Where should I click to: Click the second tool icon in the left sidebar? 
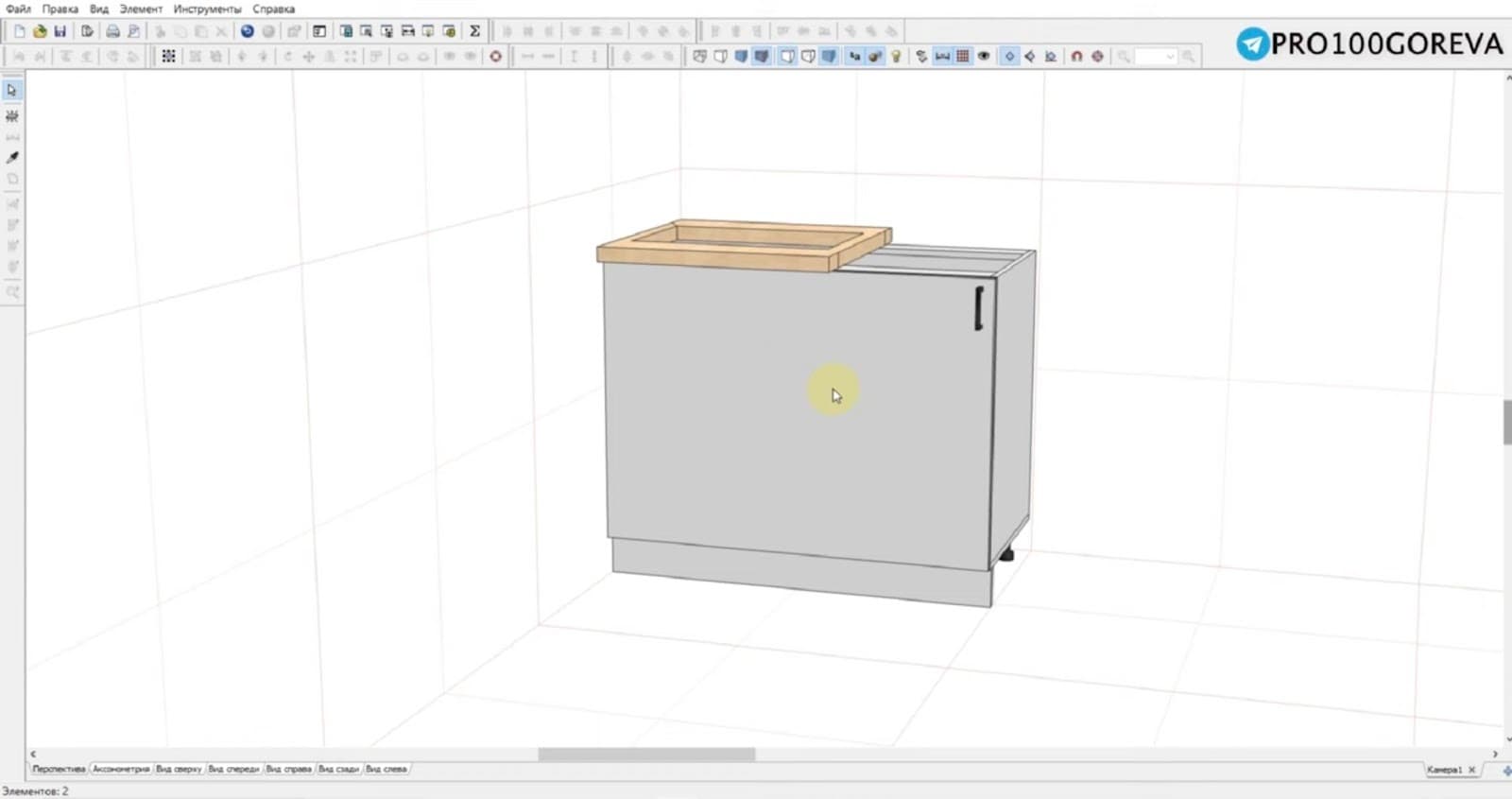[12, 115]
